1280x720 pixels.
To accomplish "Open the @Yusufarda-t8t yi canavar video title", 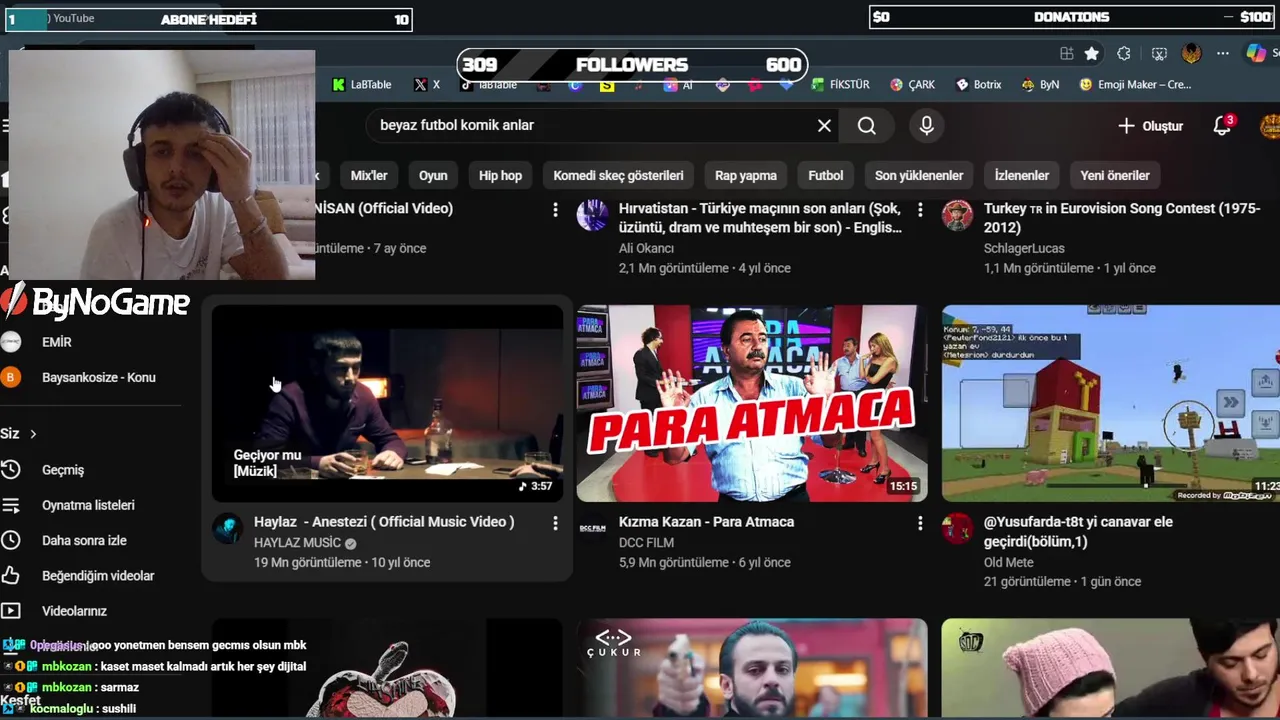I will (1078, 532).
